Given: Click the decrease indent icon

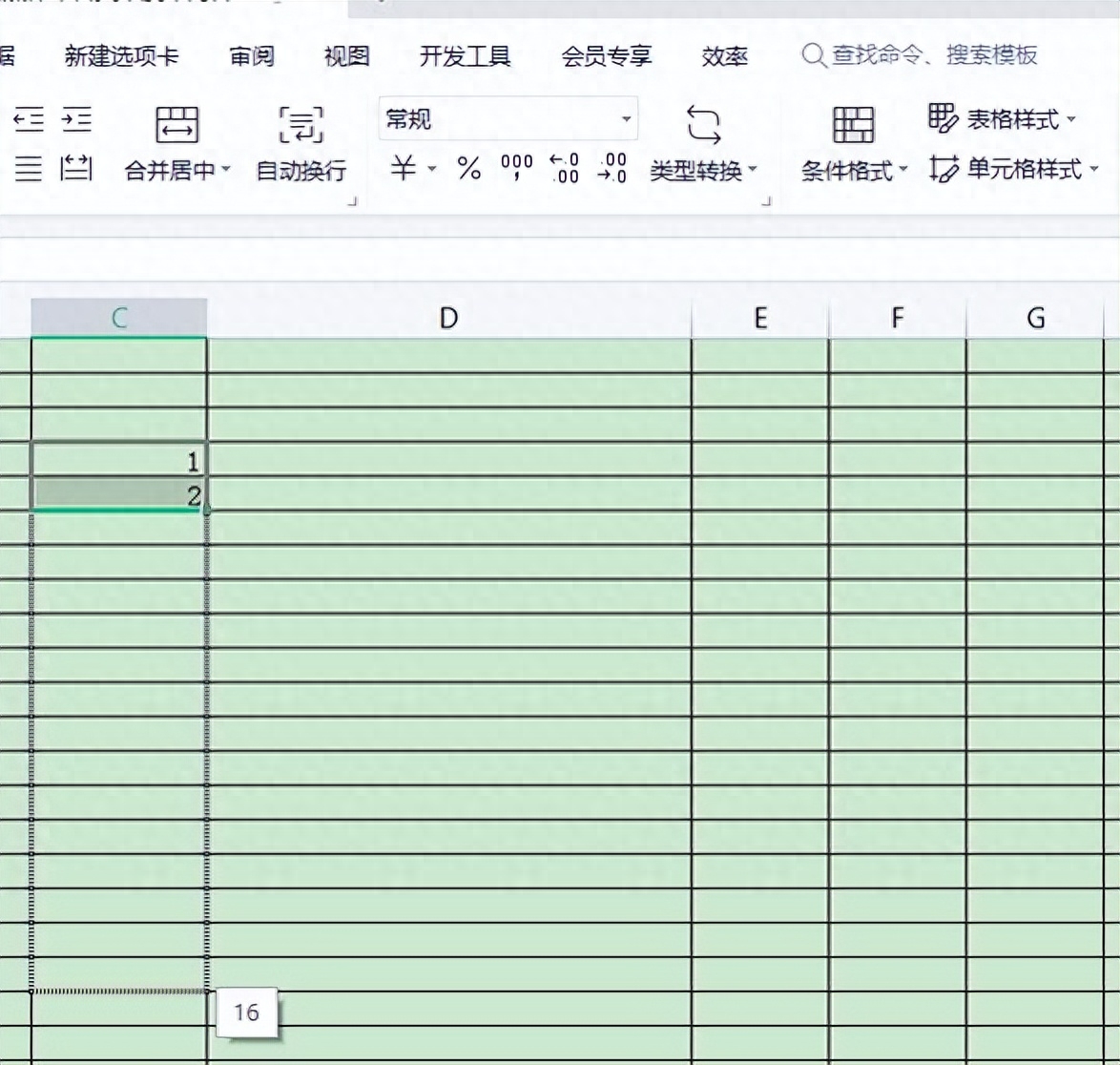Looking at the screenshot, I should coord(29,119).
